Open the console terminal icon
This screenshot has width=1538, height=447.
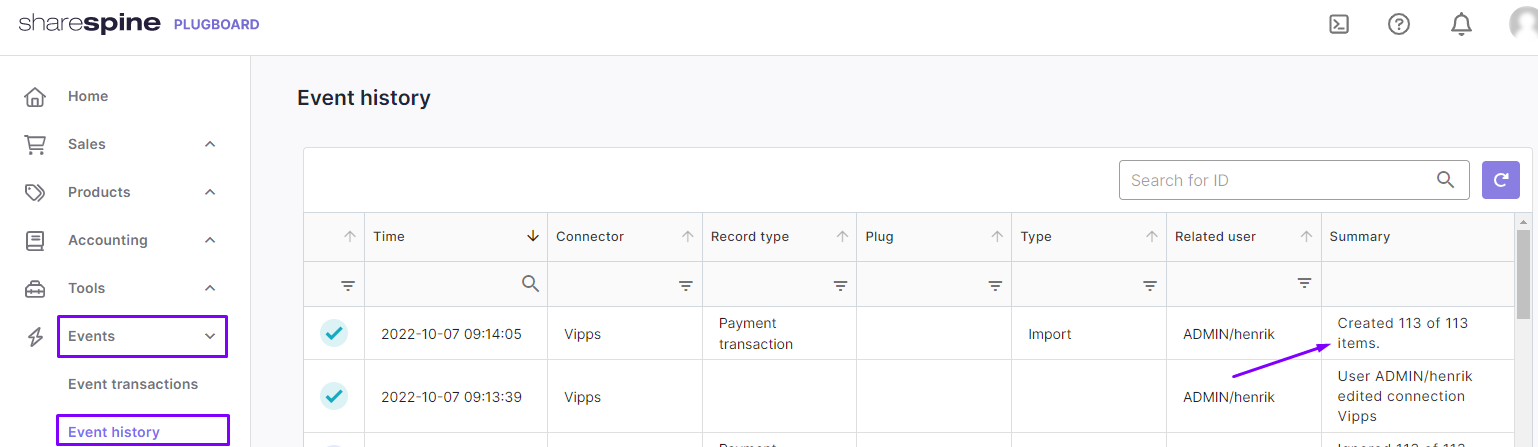[x=1339, y=24]
